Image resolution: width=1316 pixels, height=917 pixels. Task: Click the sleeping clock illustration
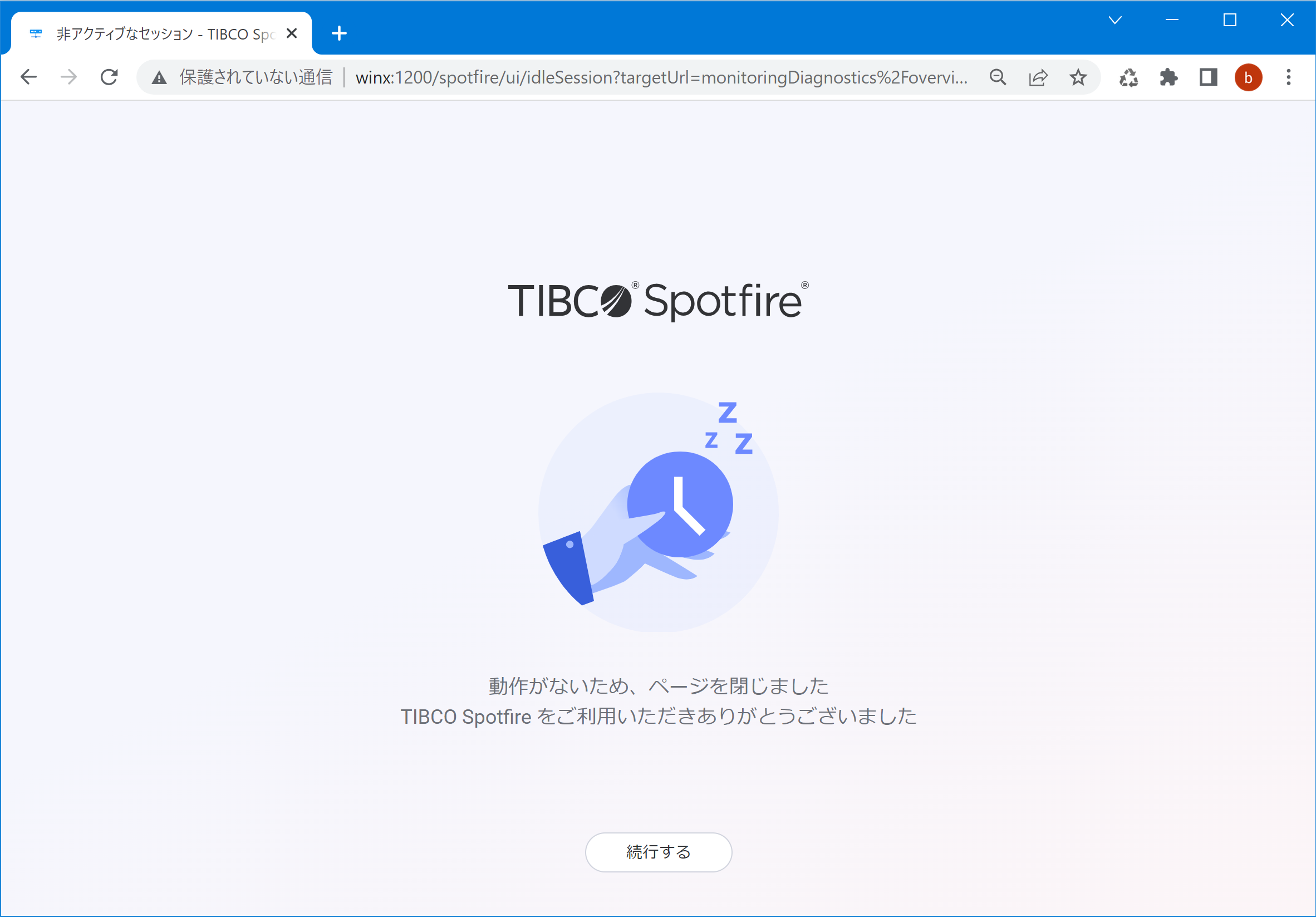pyautogui.click(x=658, y=512)
